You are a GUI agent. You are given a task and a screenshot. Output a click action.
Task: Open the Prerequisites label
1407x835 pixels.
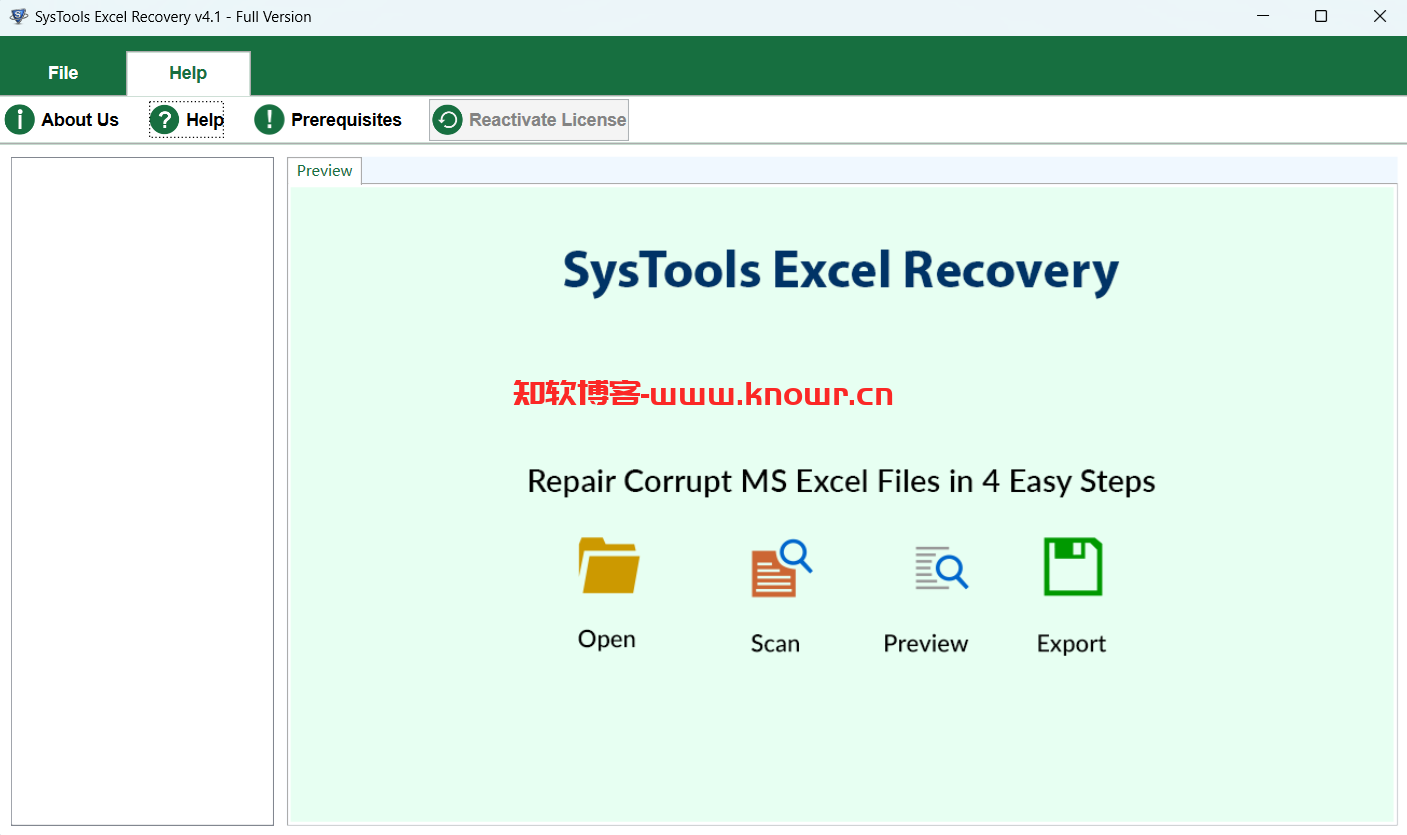346,120
